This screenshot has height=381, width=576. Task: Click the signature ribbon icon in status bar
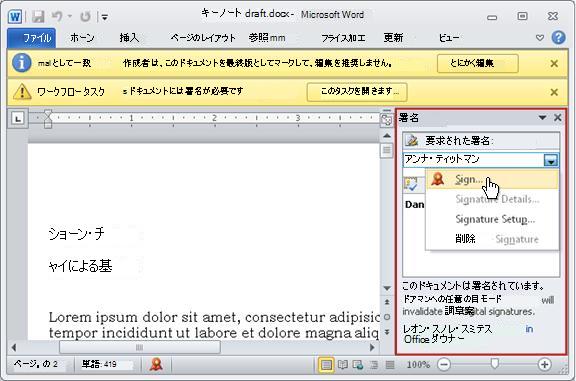156,364
